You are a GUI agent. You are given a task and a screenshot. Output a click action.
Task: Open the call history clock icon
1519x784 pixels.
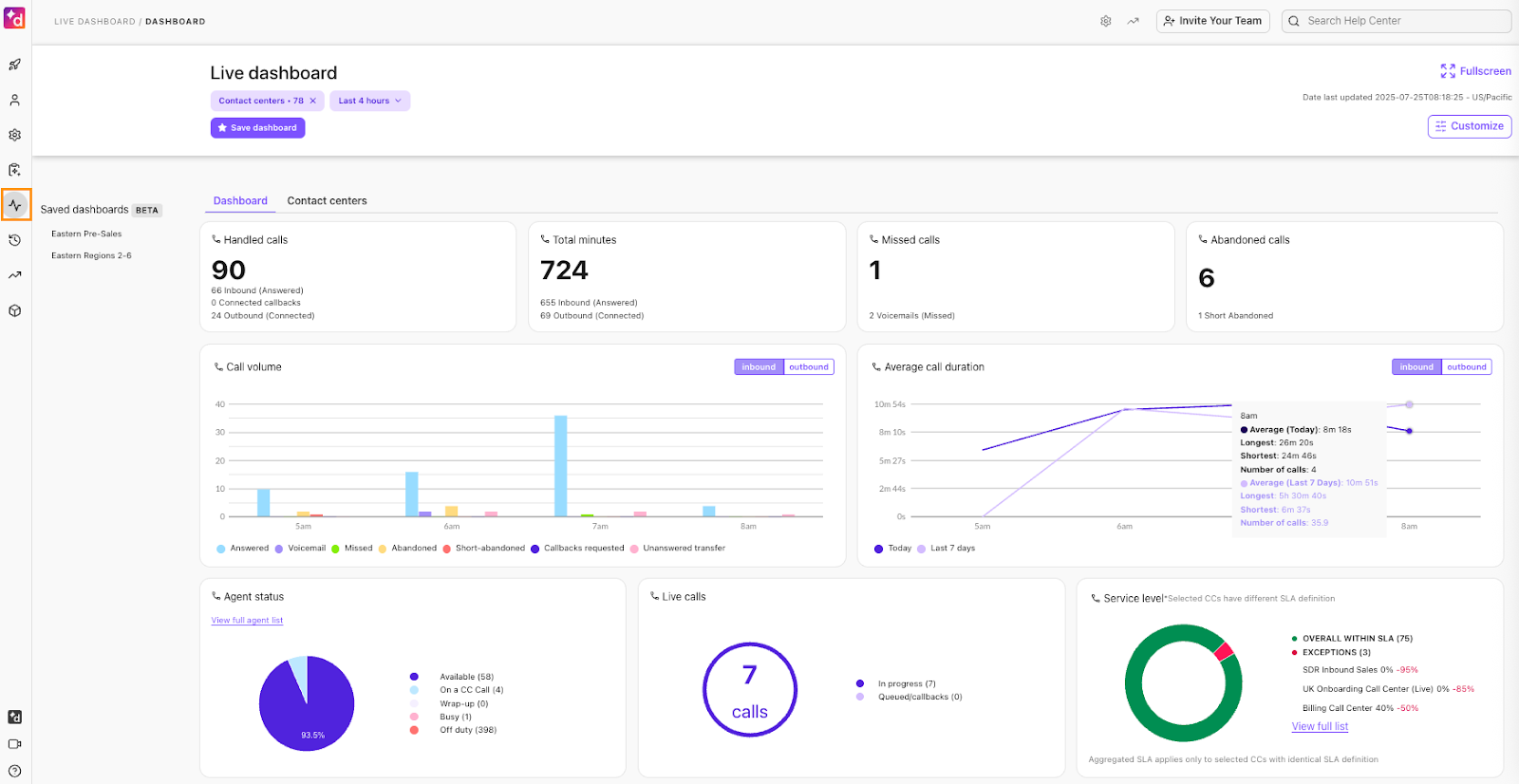coord(14,240)
